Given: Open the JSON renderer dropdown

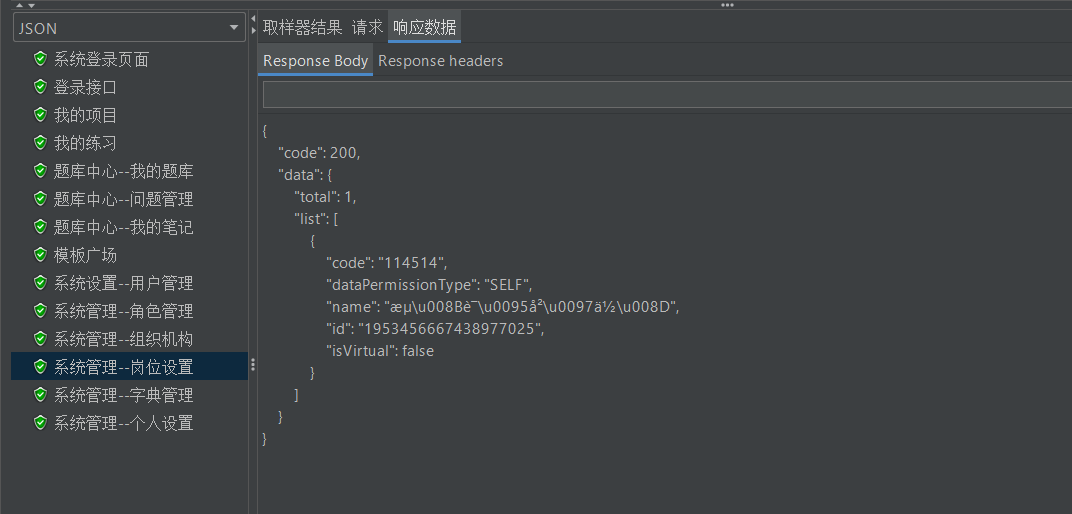Looking at the screenshot, I should coord(129,28).
